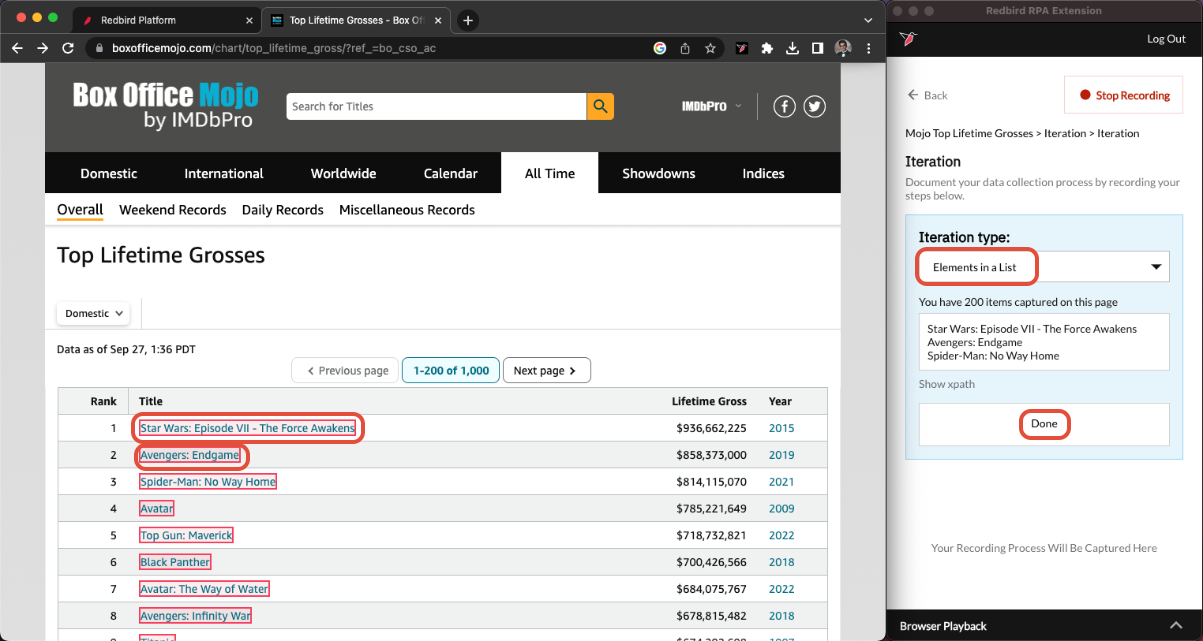The width and height of the screenshot is (1203, 641).
Task: Click the 1-200 of 1,000 button
Action: (x=451, y=370)
